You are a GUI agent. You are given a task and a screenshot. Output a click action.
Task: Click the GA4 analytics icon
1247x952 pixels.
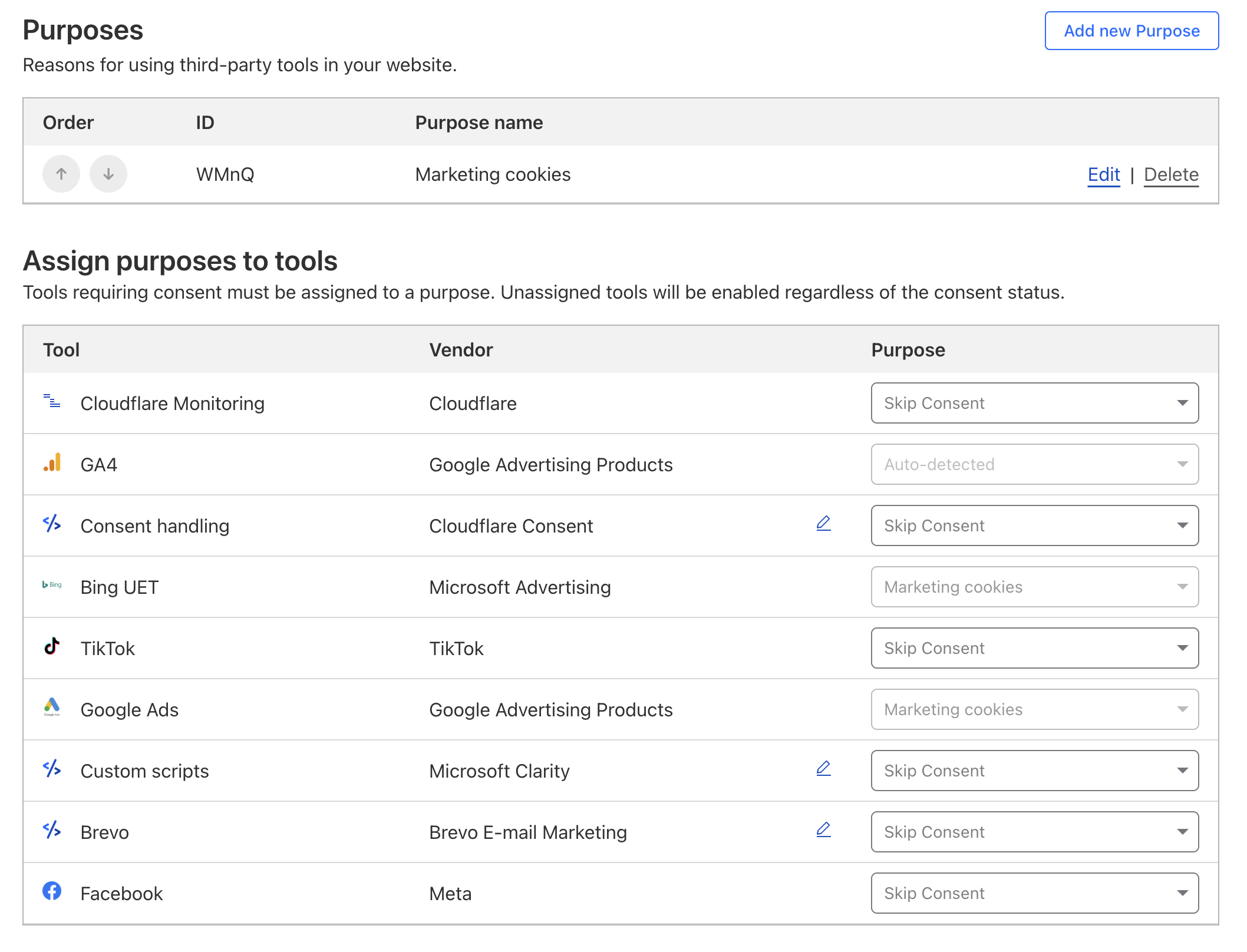coord(52,462)
